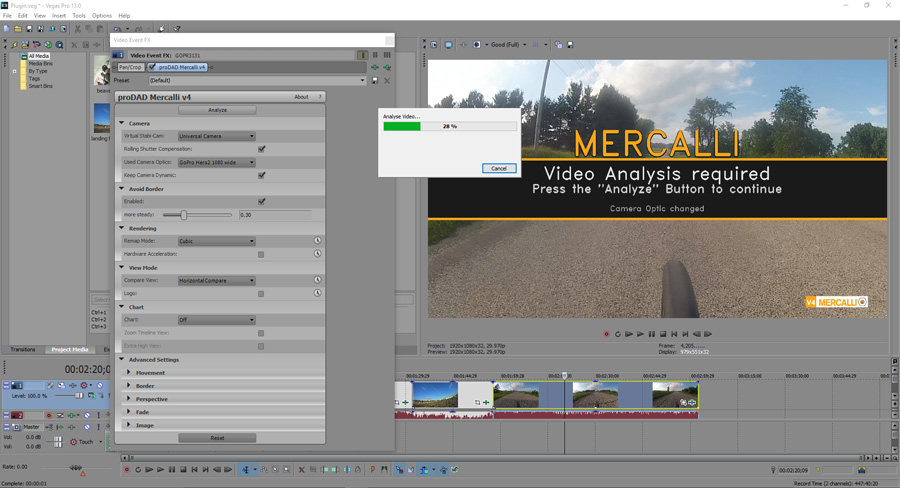Image resolution: width=900 pixels, height=488 pixels.
Task: Click preview on external monitor icon
Action: [x=448, y=45]
